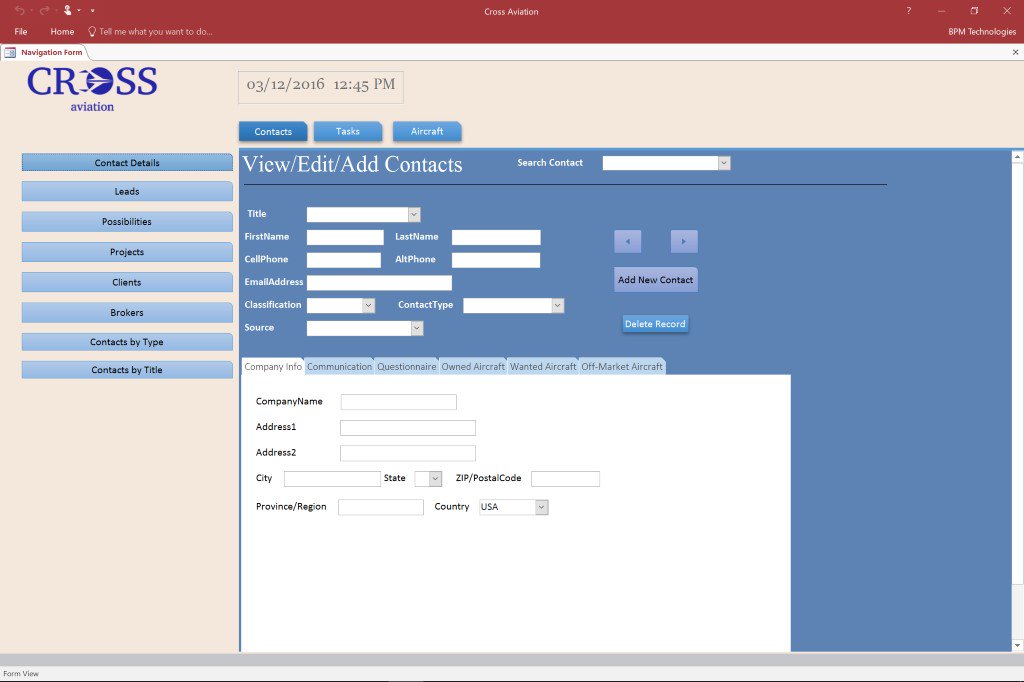Switch to the Owned Aircraft tab
The width and height of the screenshot is (1024, 682).
(472, 366)
